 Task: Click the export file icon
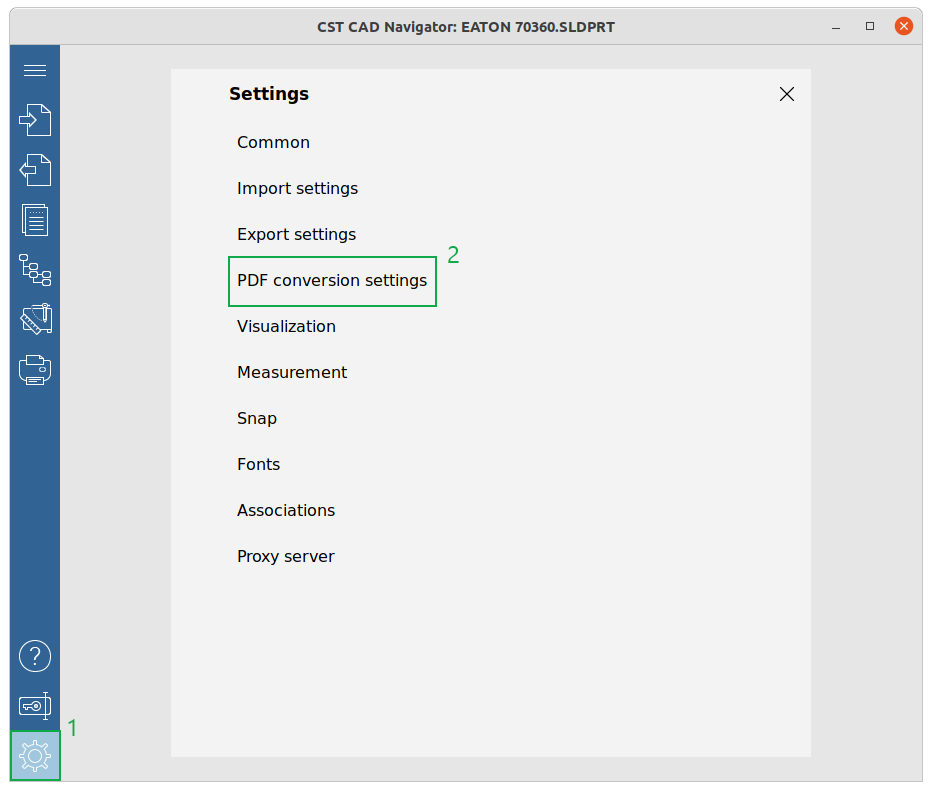point(35,170)
